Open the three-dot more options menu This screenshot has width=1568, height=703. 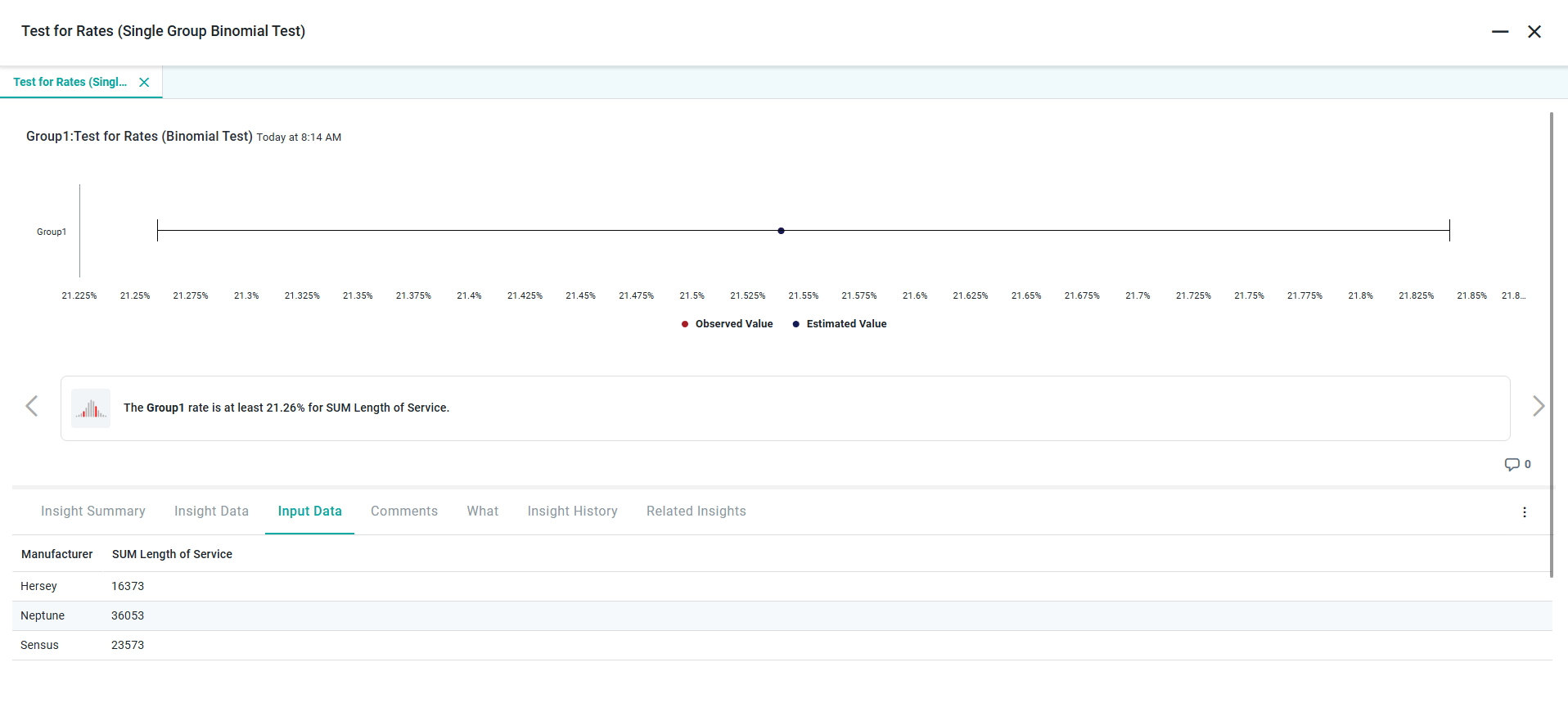pyautogui.click(x=1524, y=512)
